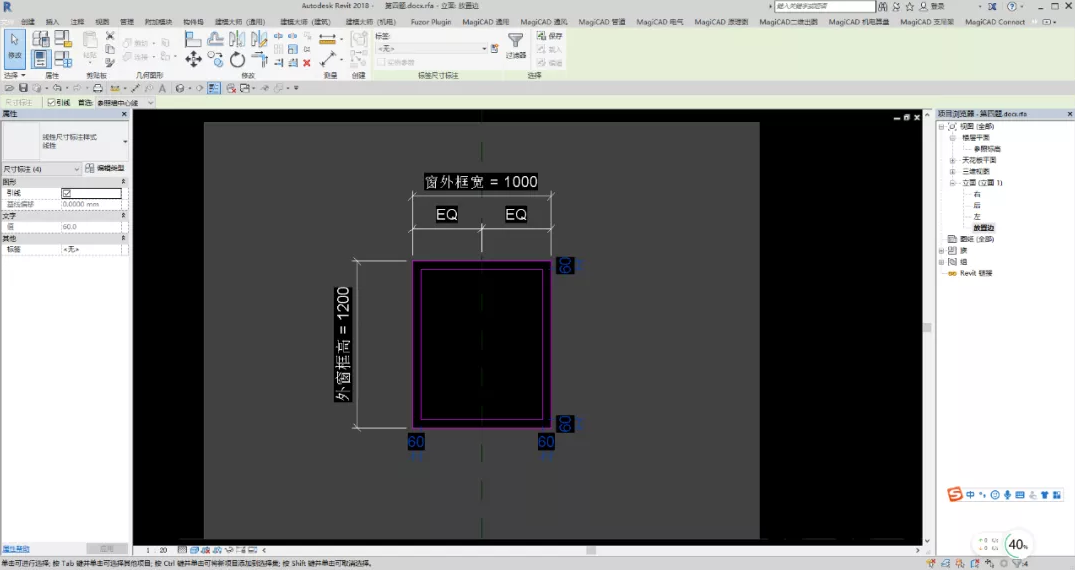The image size is (1075, 570).
Task: Expand the 三维视图 node in project browser
Action: coord(952,171)
